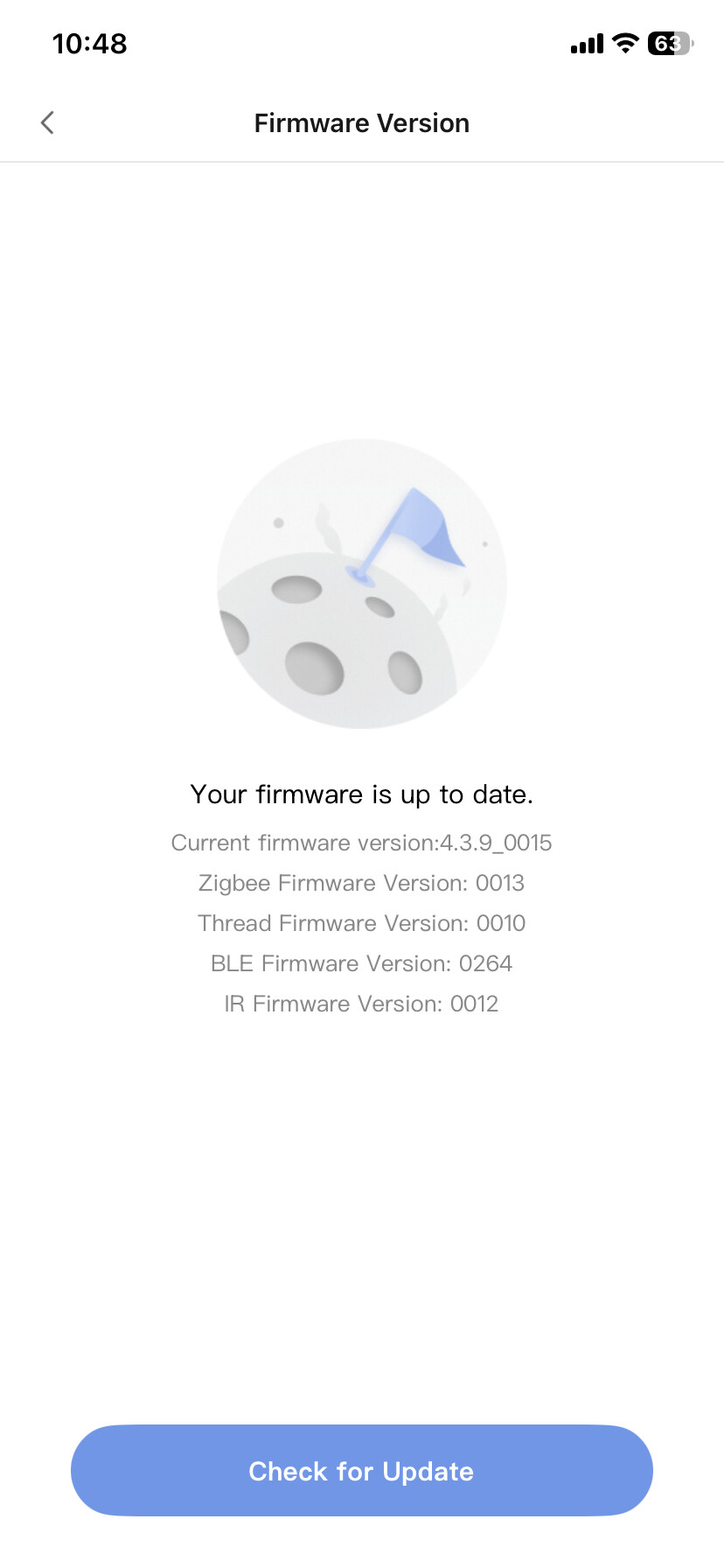Tap the top-left oval moon crater

296,589
